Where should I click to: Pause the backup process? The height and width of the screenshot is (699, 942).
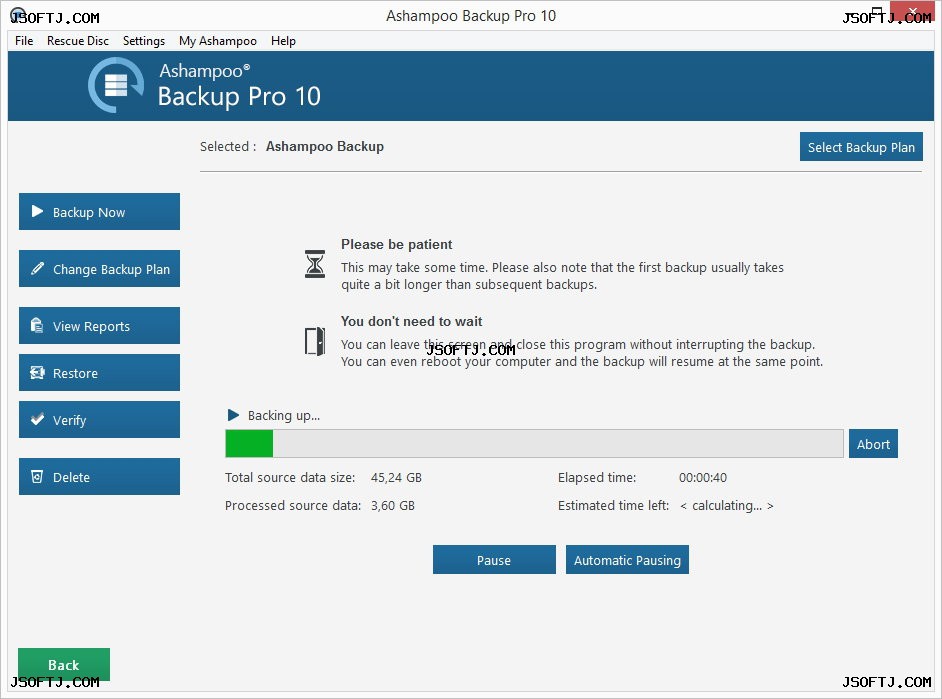[494, 560]
